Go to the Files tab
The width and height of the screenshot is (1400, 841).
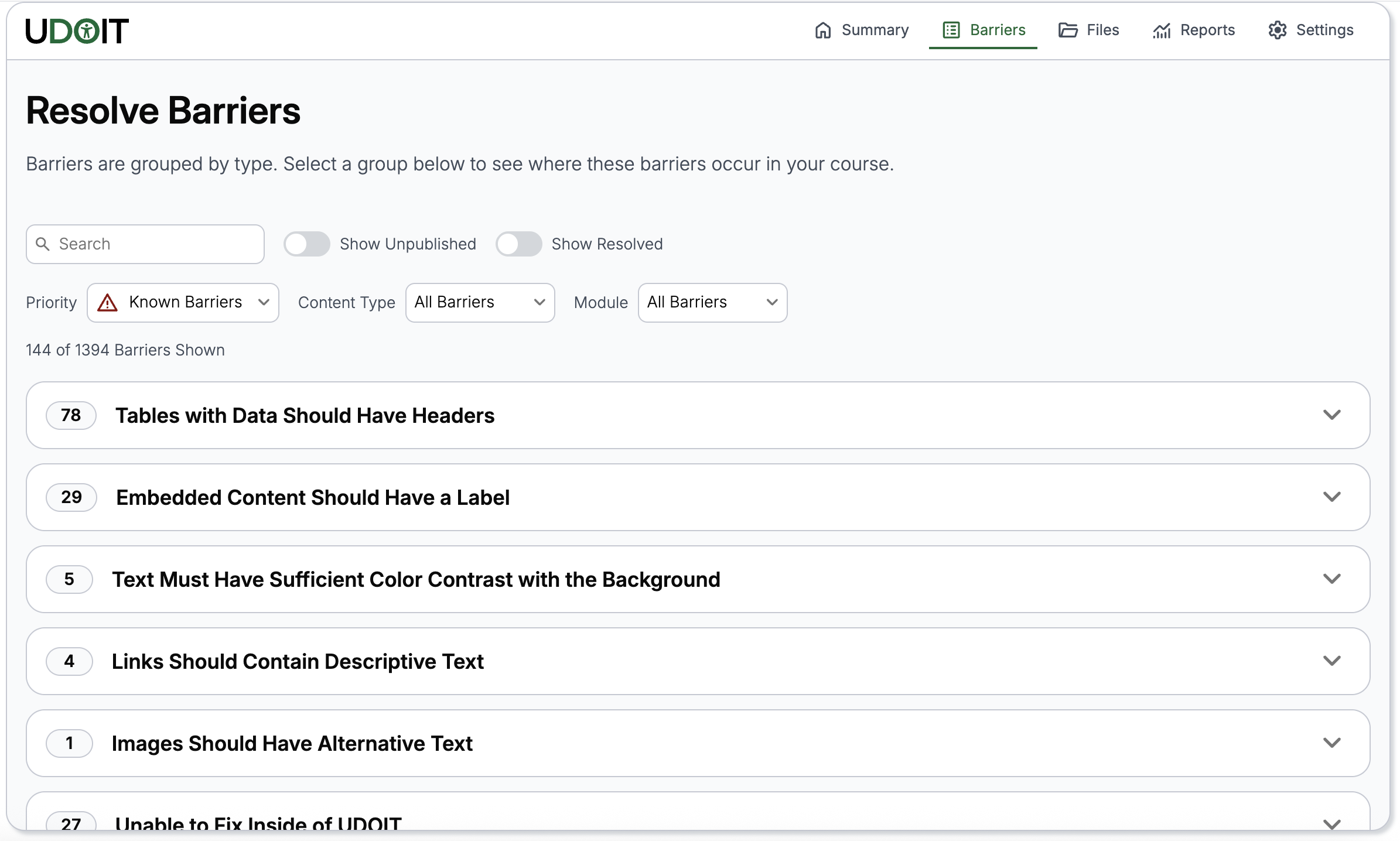tap(1089, 30)
